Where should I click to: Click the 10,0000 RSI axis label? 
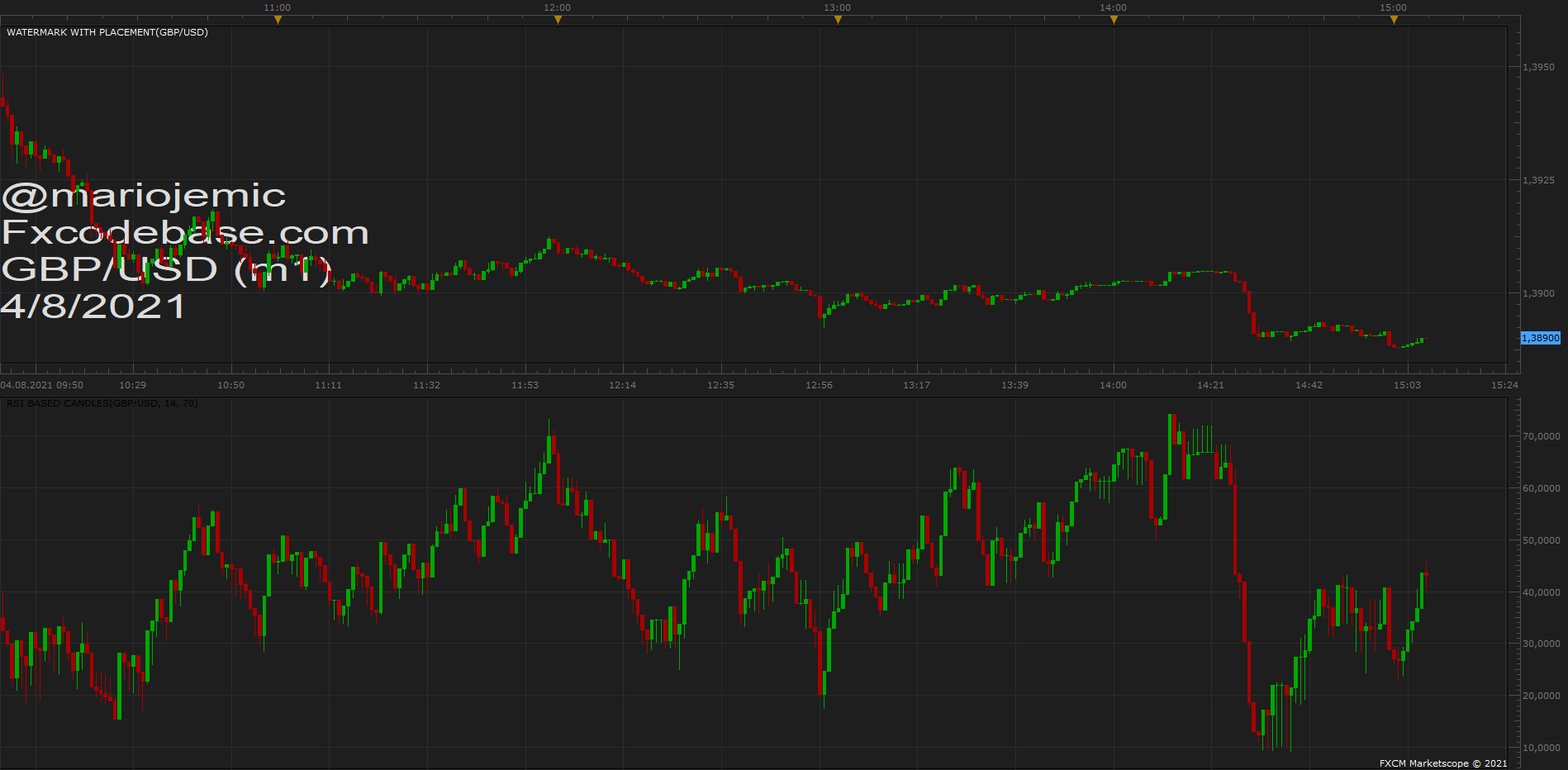1542,748
